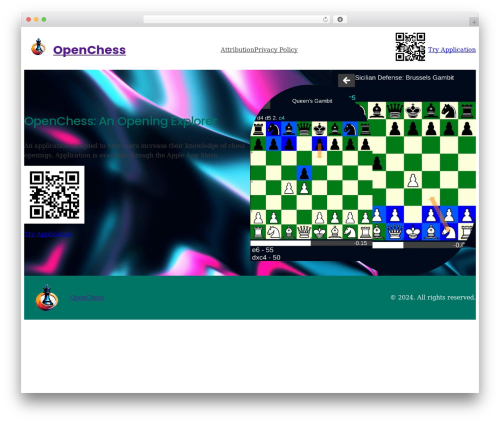Click the Try Application link below the large QR code
Screen dimensions: 500x423
[x=48, y=234]
